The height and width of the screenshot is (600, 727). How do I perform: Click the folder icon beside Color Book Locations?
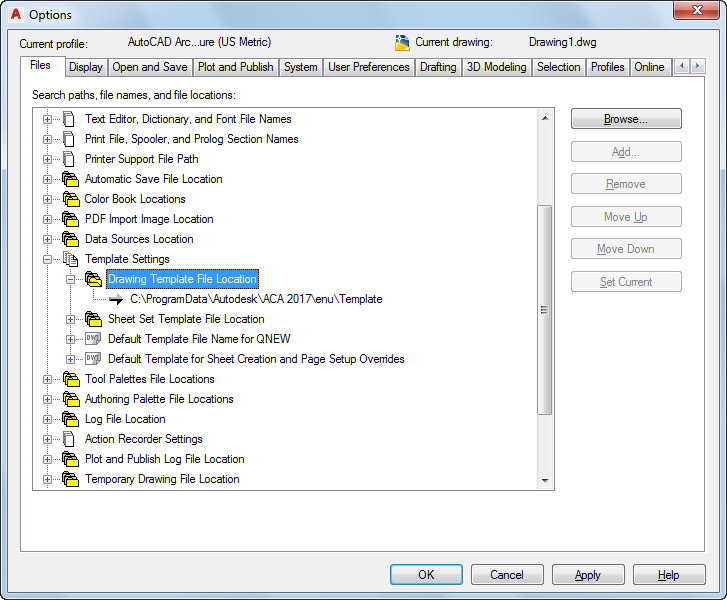[x=70, y=199]
